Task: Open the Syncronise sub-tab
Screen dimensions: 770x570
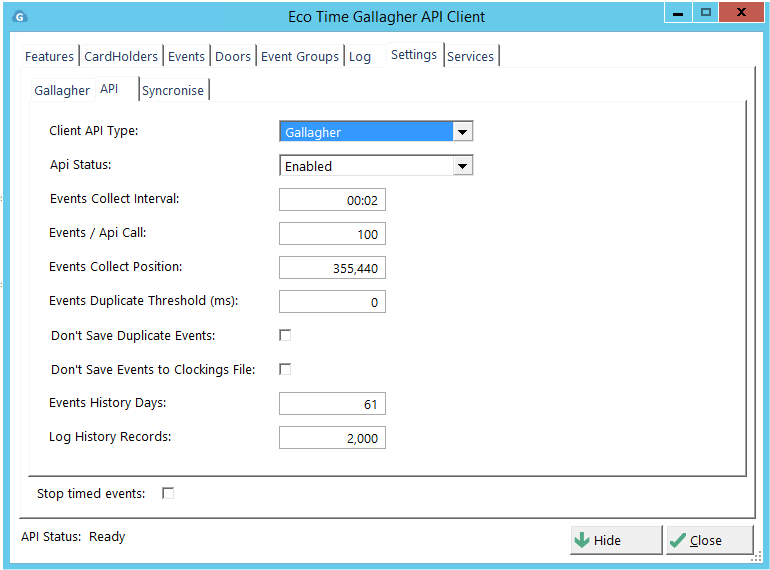Action: [173, 90]
